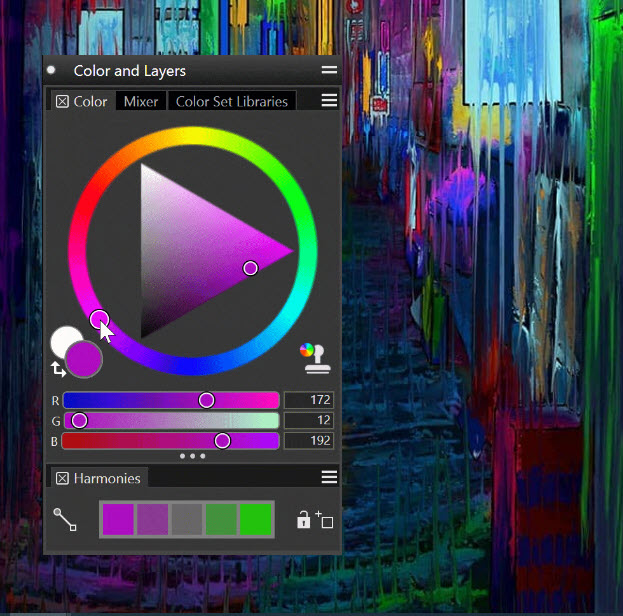Click the white corner of color triangle
The height and width of the screenshot is (616, 623).
click(x=145, y=170)
